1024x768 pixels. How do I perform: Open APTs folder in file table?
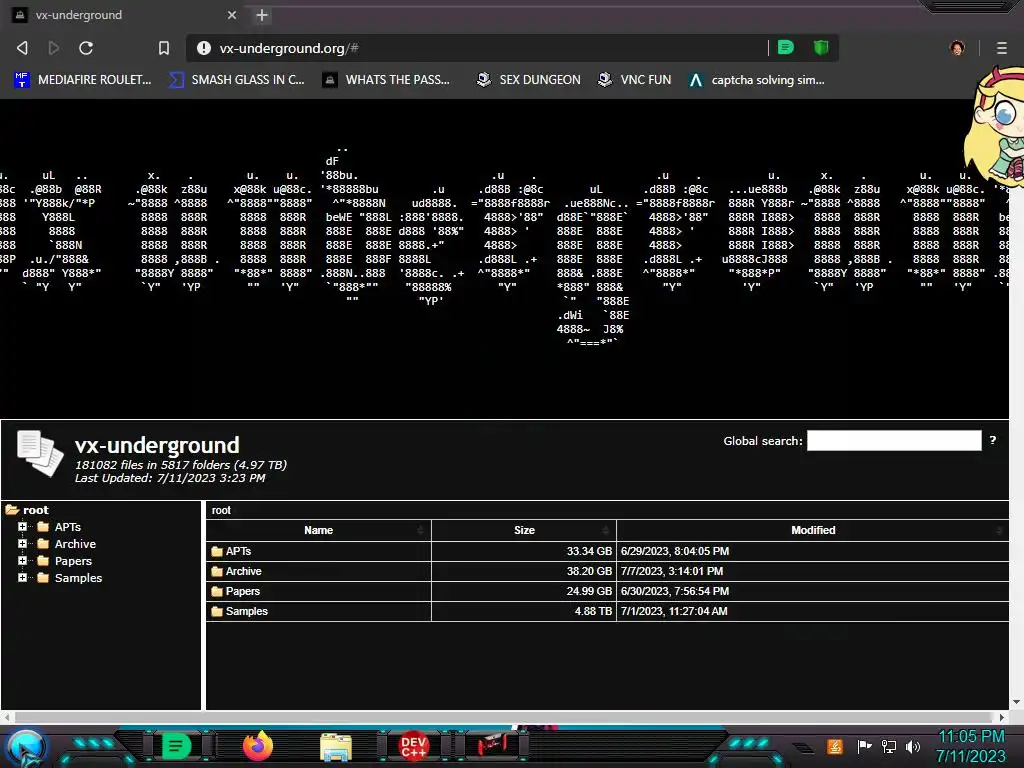(x=238, y=551)
